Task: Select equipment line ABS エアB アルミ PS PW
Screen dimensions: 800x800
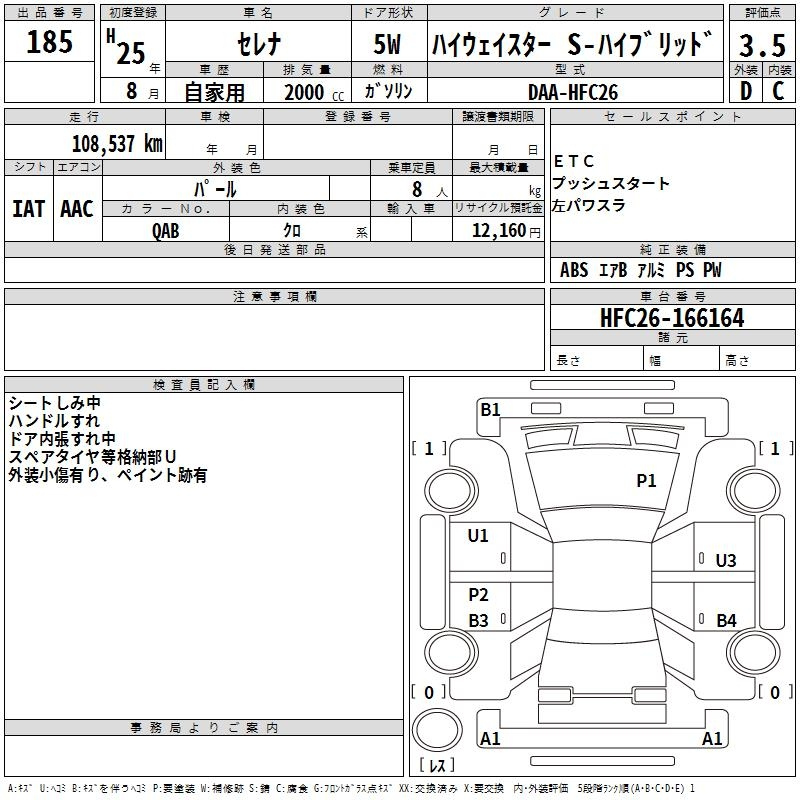Action: point(640,270)
